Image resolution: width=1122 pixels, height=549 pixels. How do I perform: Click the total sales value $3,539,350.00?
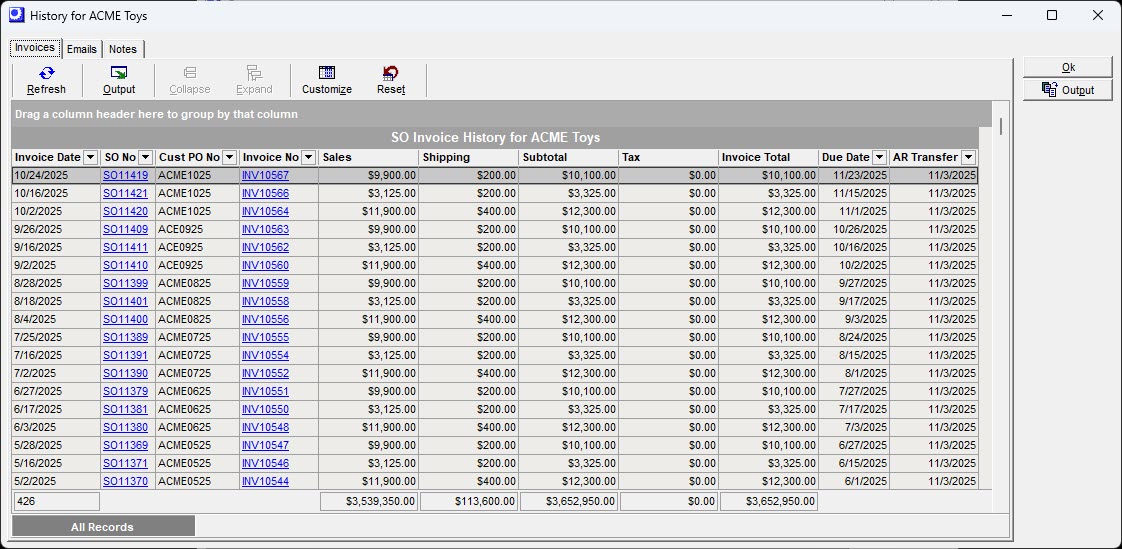[x=369, y=502]
